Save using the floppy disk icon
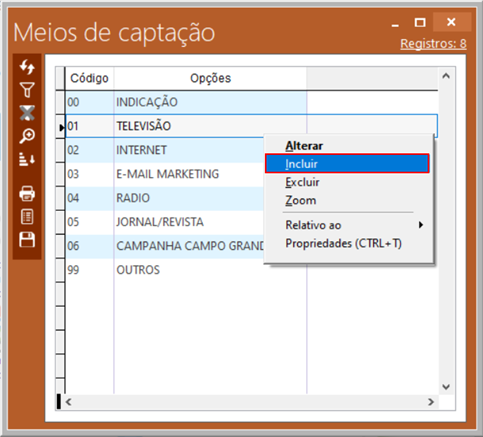 pos(27,240)
